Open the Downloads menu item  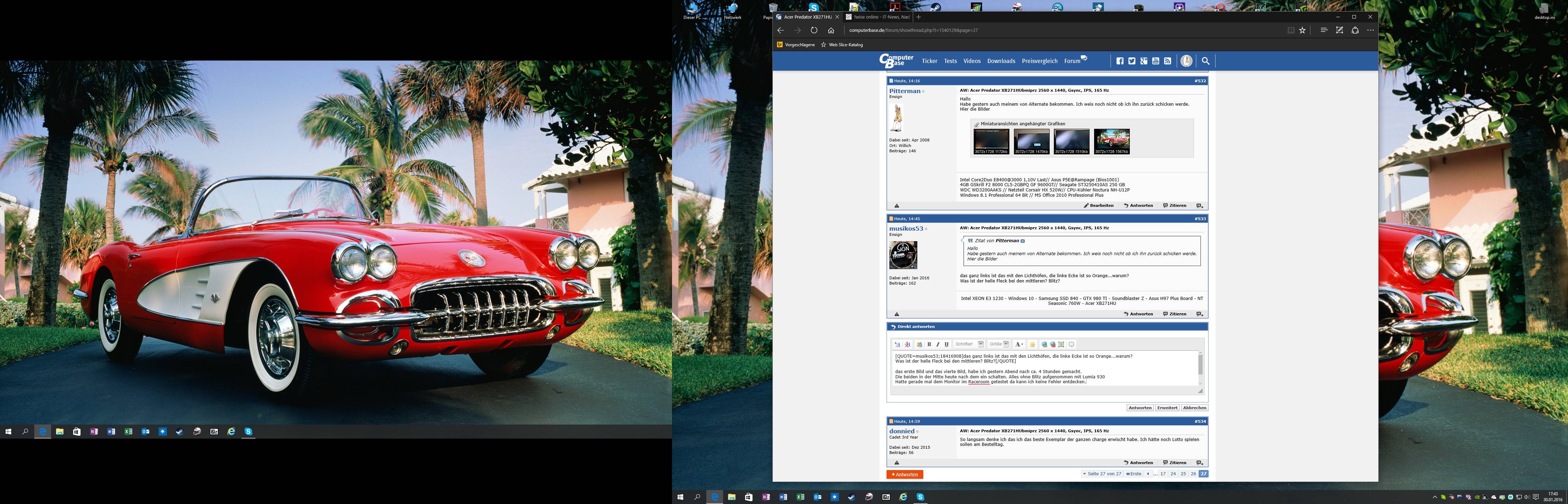[x=1001, y=61]
